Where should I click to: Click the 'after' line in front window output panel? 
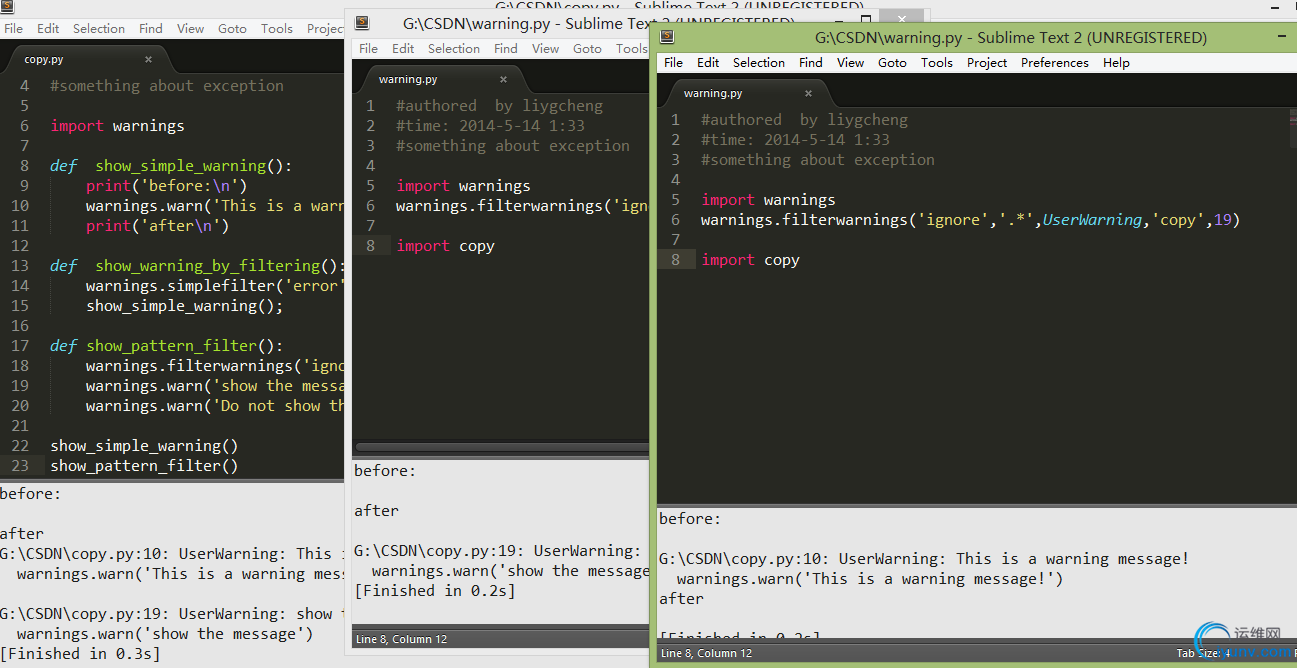(681, 599)
